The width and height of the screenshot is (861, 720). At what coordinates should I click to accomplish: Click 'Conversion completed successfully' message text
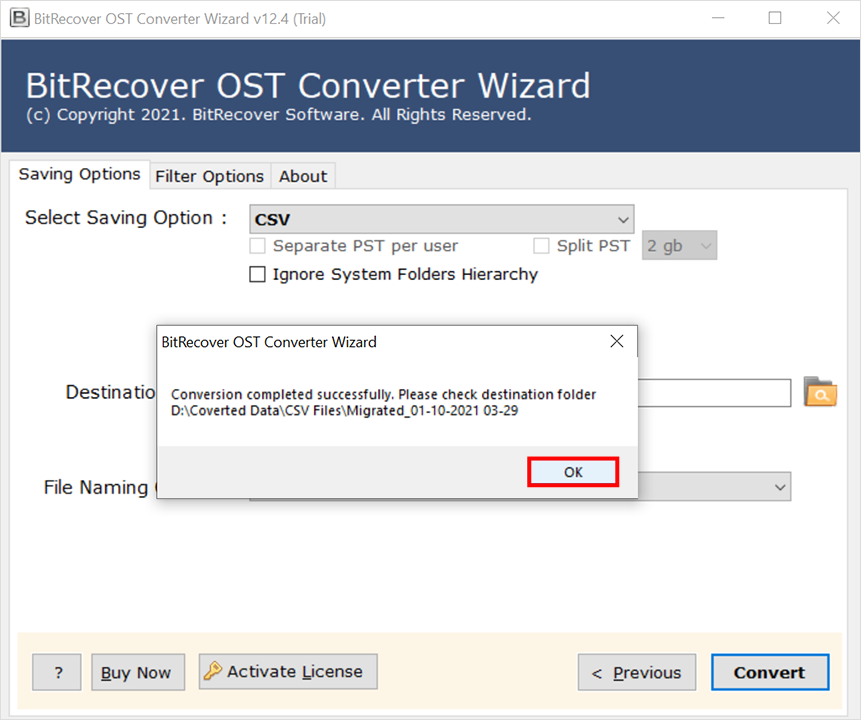click(282, 394)
